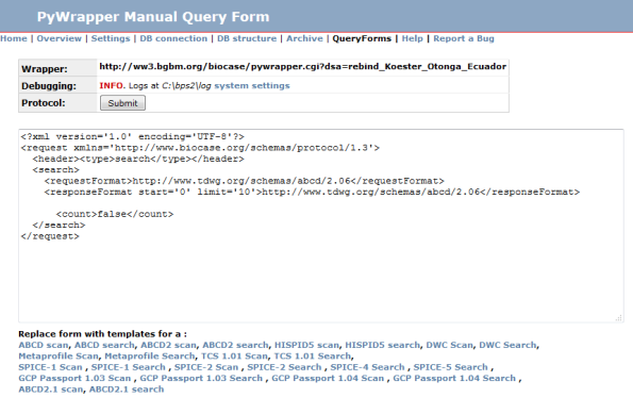Go to the Overview page
This screenshot has height=398, width=633.
(59, 38)
